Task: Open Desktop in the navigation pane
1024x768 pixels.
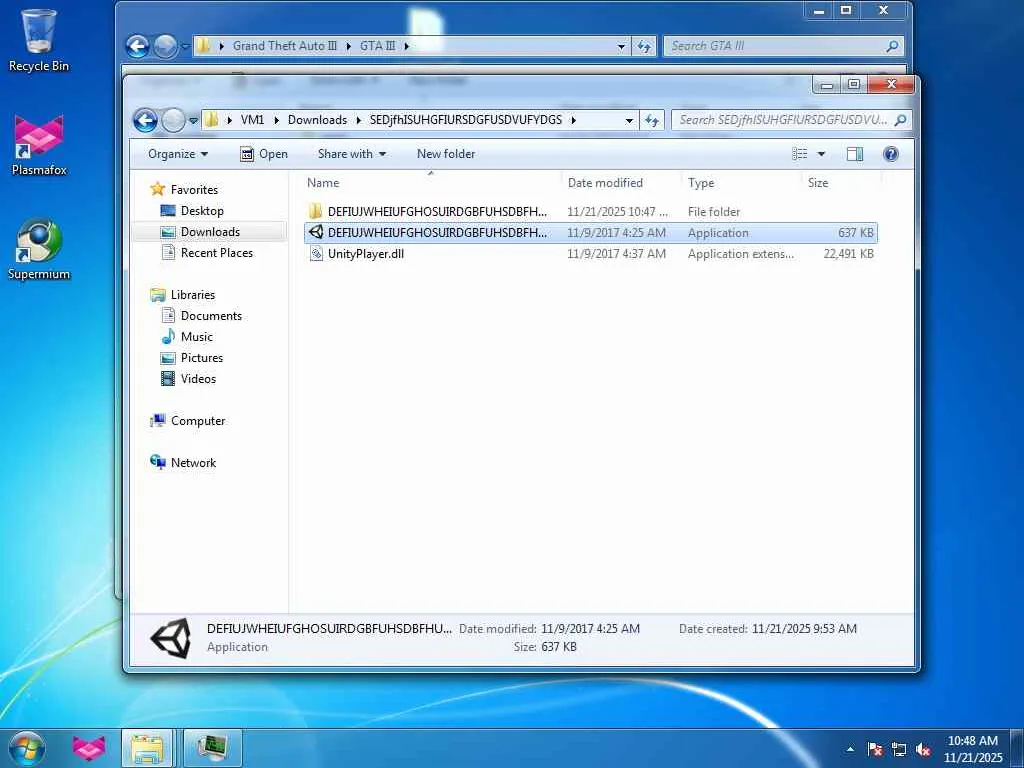Action: 202,210
